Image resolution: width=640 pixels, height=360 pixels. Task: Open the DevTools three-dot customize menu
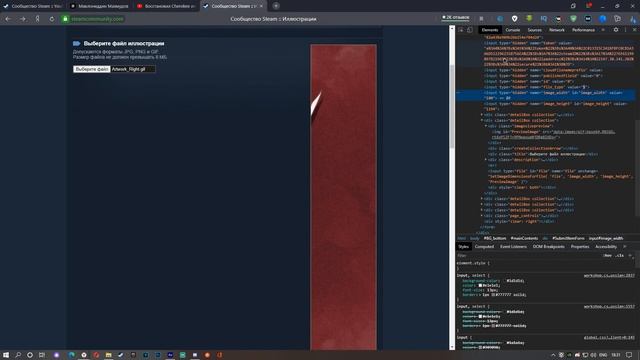pos(625,30)
